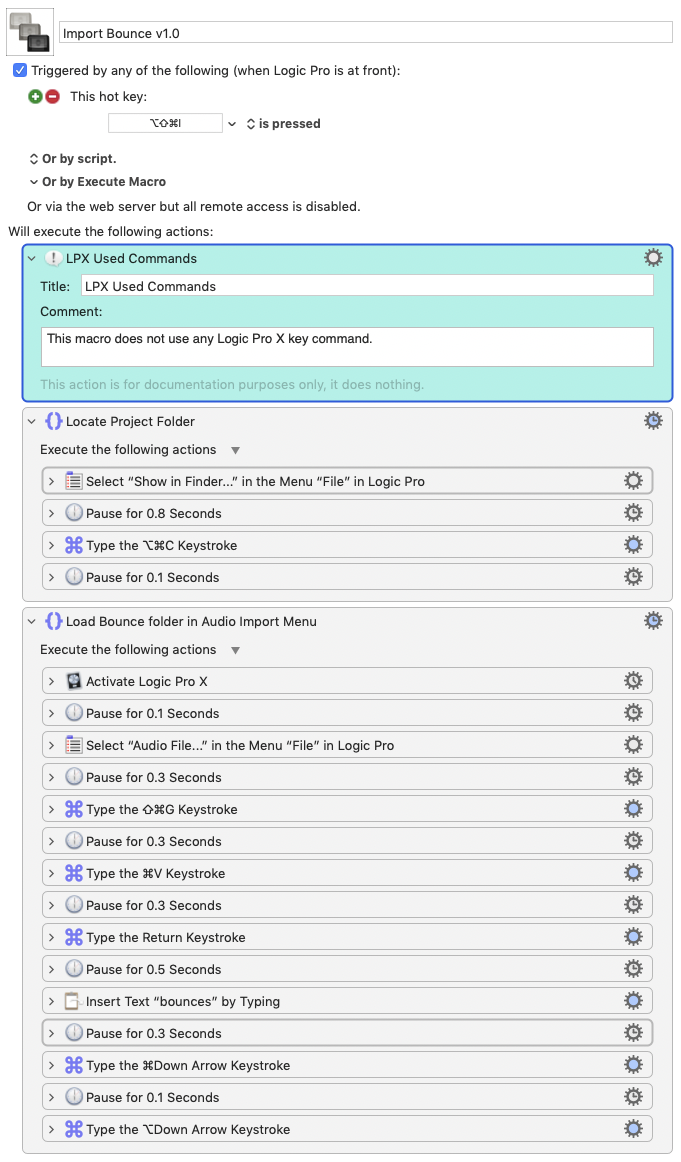Select the "Pause for 0.5 Seconds" row text
The image size is (681, 1162).
click(x=153, y=969)
